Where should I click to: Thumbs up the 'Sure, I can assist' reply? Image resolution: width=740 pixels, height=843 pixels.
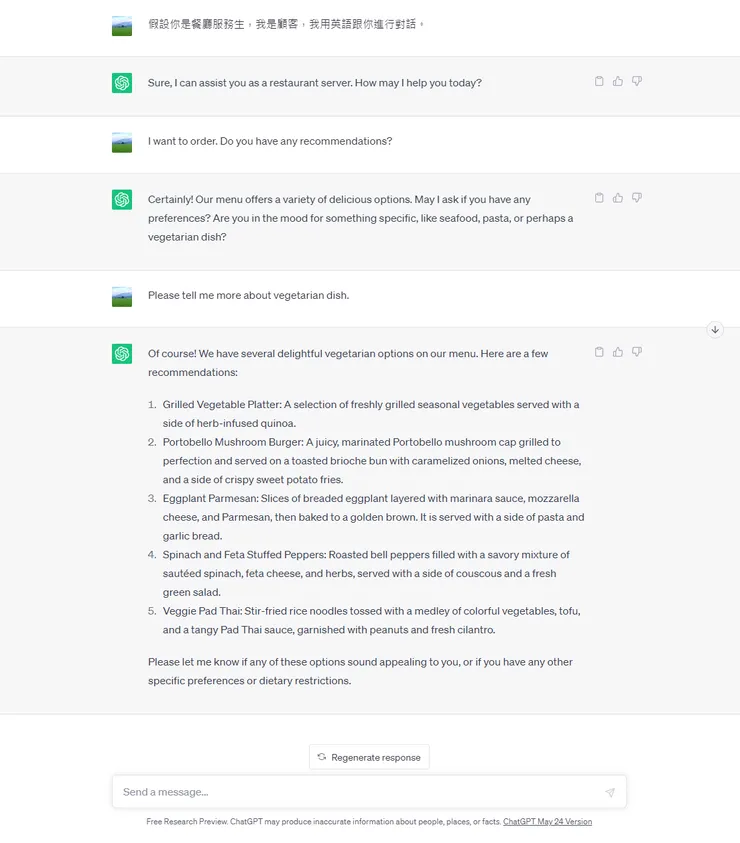pos(618,81)
